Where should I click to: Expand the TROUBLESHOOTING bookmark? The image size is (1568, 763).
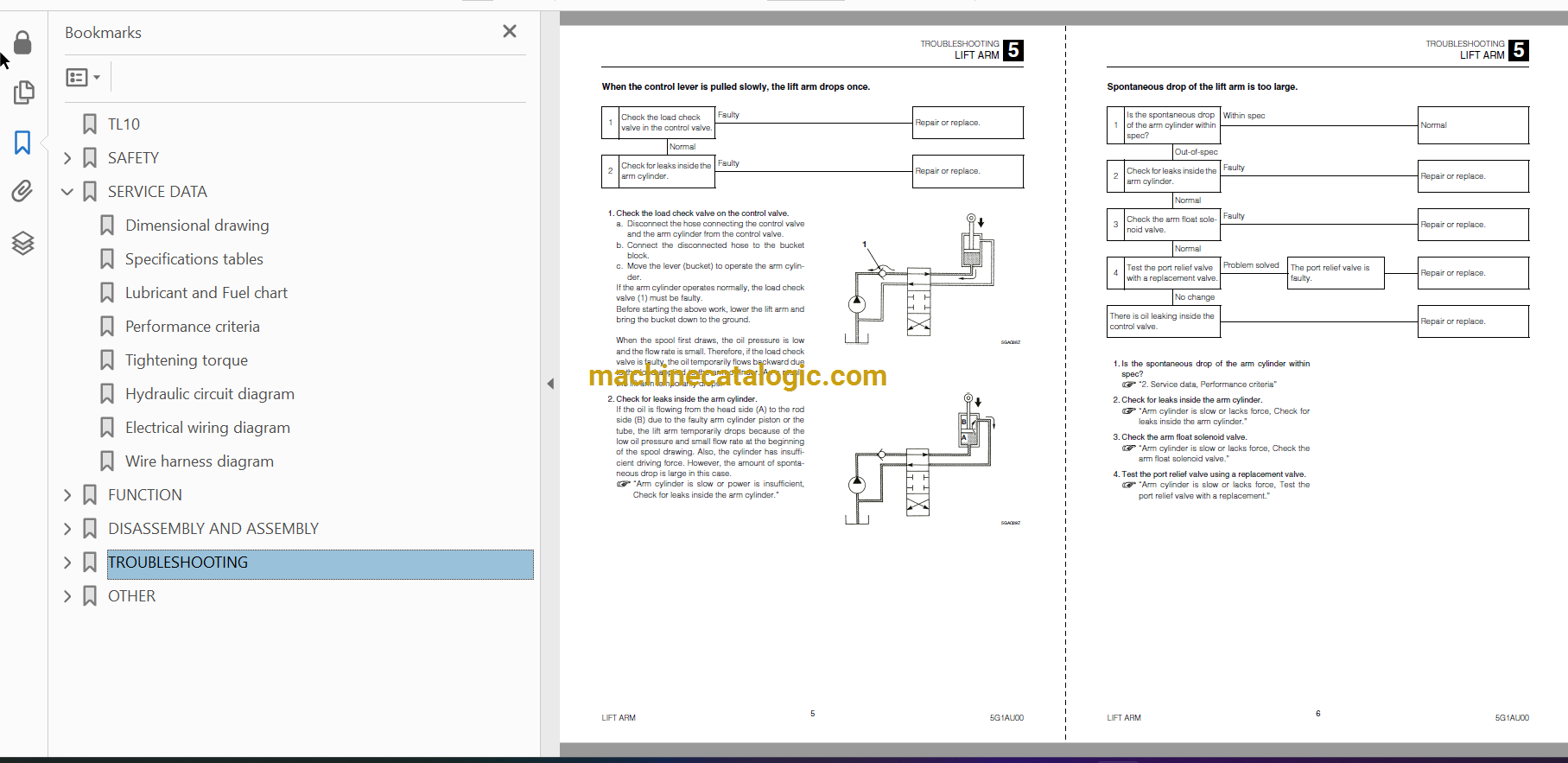67,563
